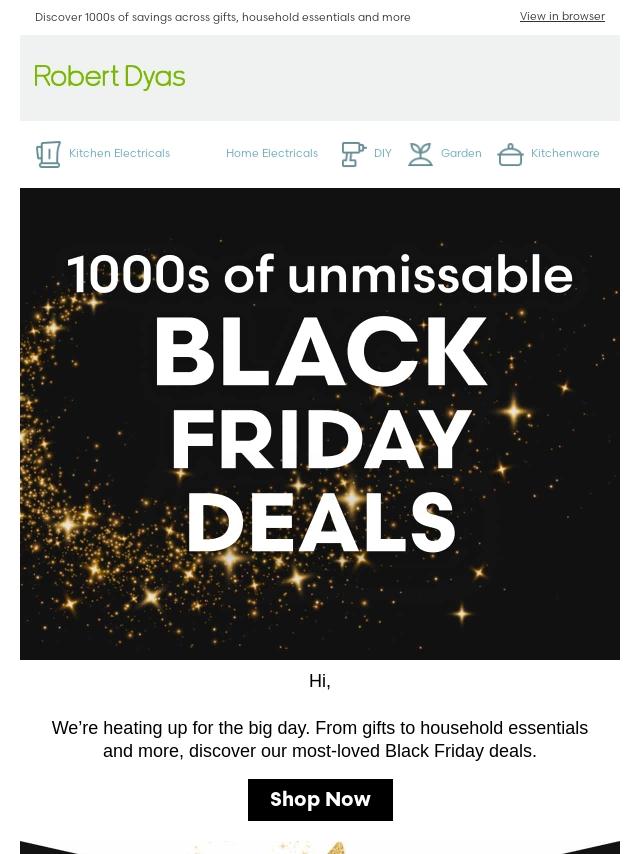Click the kettle icon for Kitchen Electricals
This screenshot has width=640, height=854.
click(x=48, y=154)
